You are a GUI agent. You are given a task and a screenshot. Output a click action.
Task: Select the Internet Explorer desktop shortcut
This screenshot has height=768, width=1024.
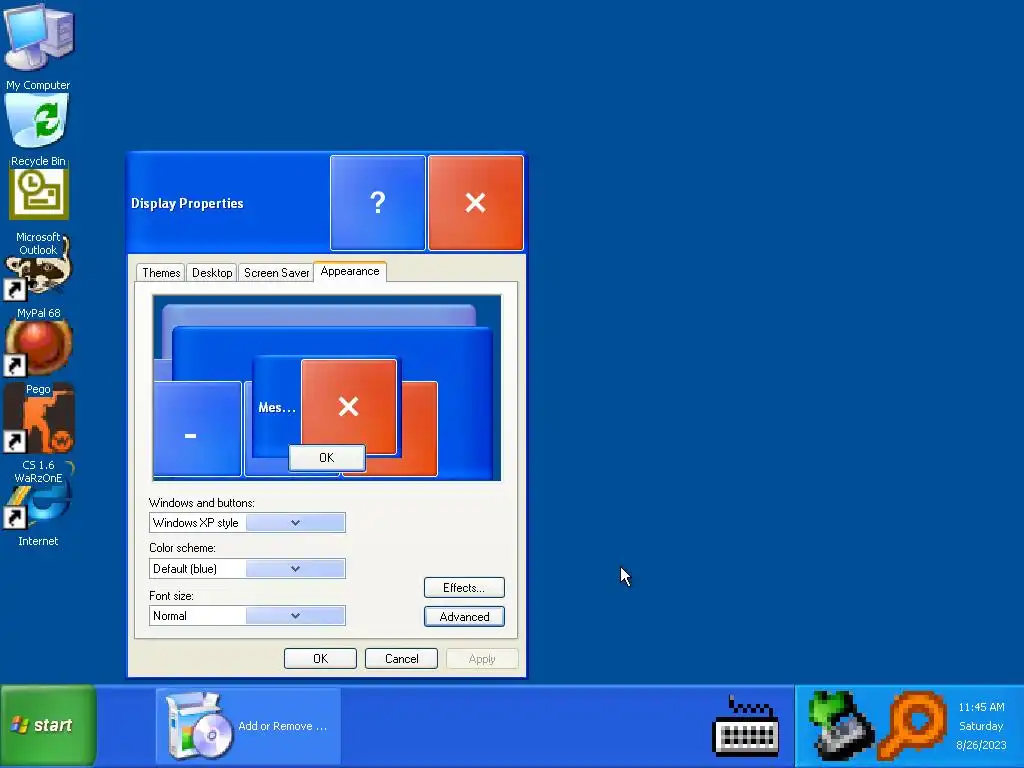click(38, 506)
